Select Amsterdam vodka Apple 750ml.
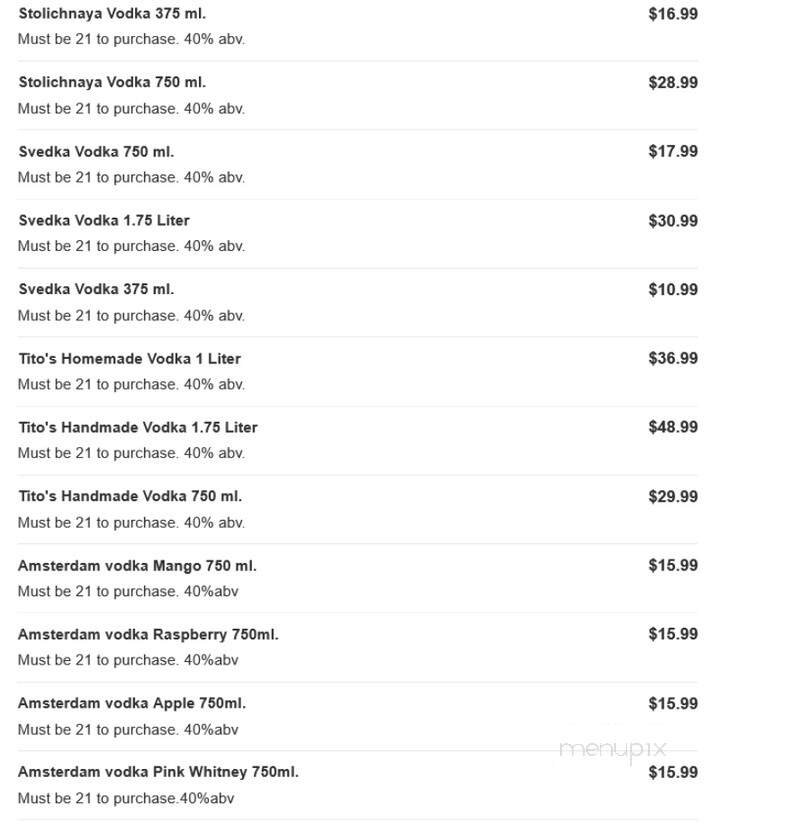The height and width of the screenshot is (832, 792). [132, 704]
